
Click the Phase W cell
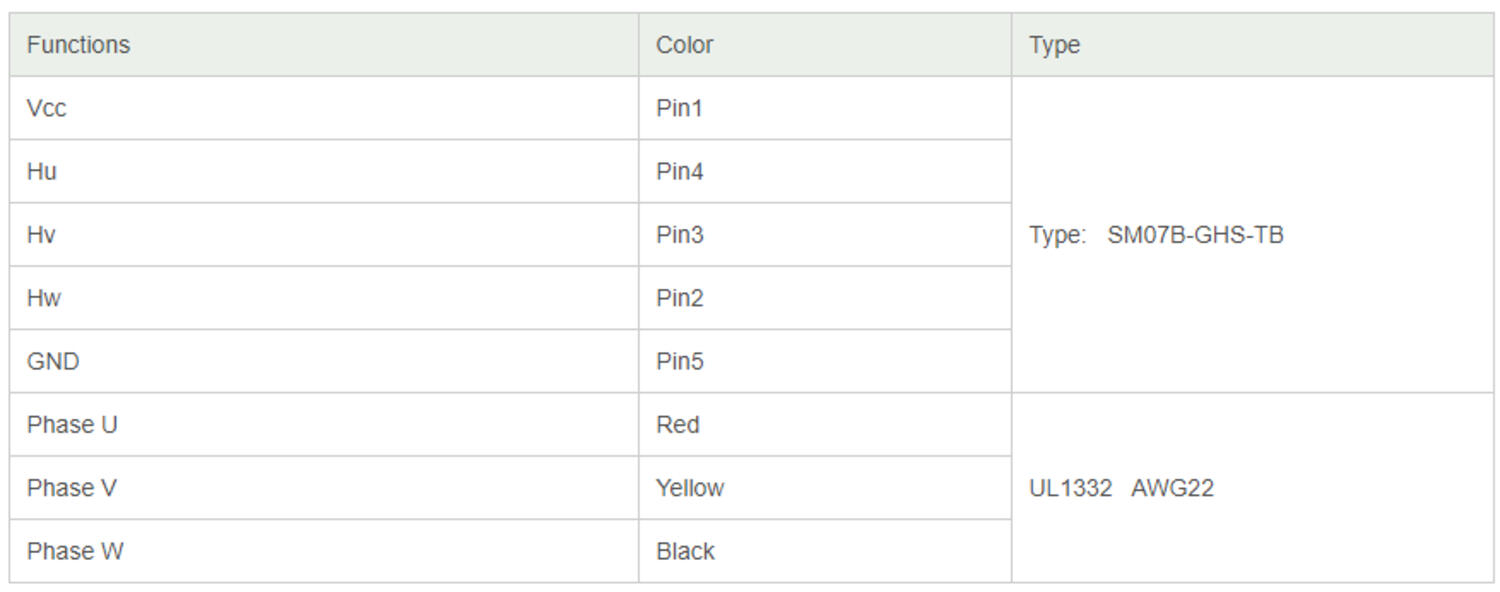[x=75, y=551]
